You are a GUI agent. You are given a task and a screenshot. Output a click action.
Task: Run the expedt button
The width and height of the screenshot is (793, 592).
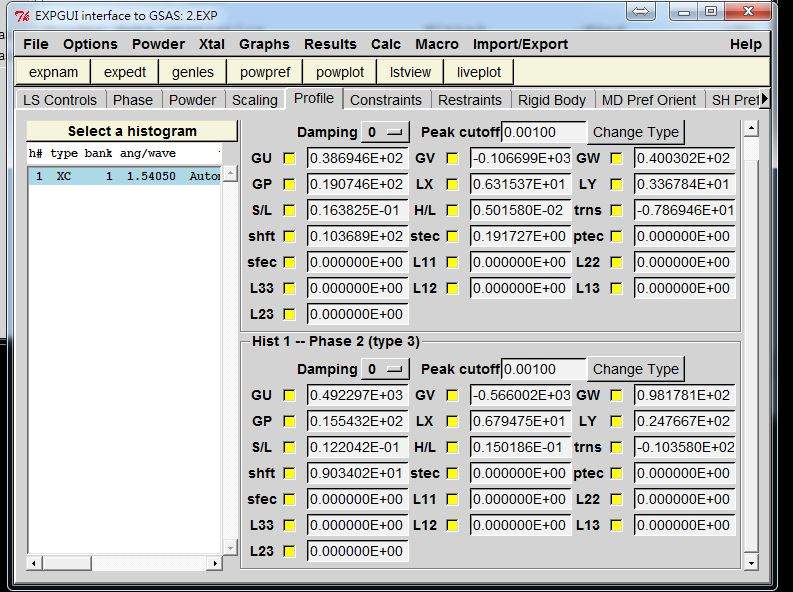click(125, 72)
